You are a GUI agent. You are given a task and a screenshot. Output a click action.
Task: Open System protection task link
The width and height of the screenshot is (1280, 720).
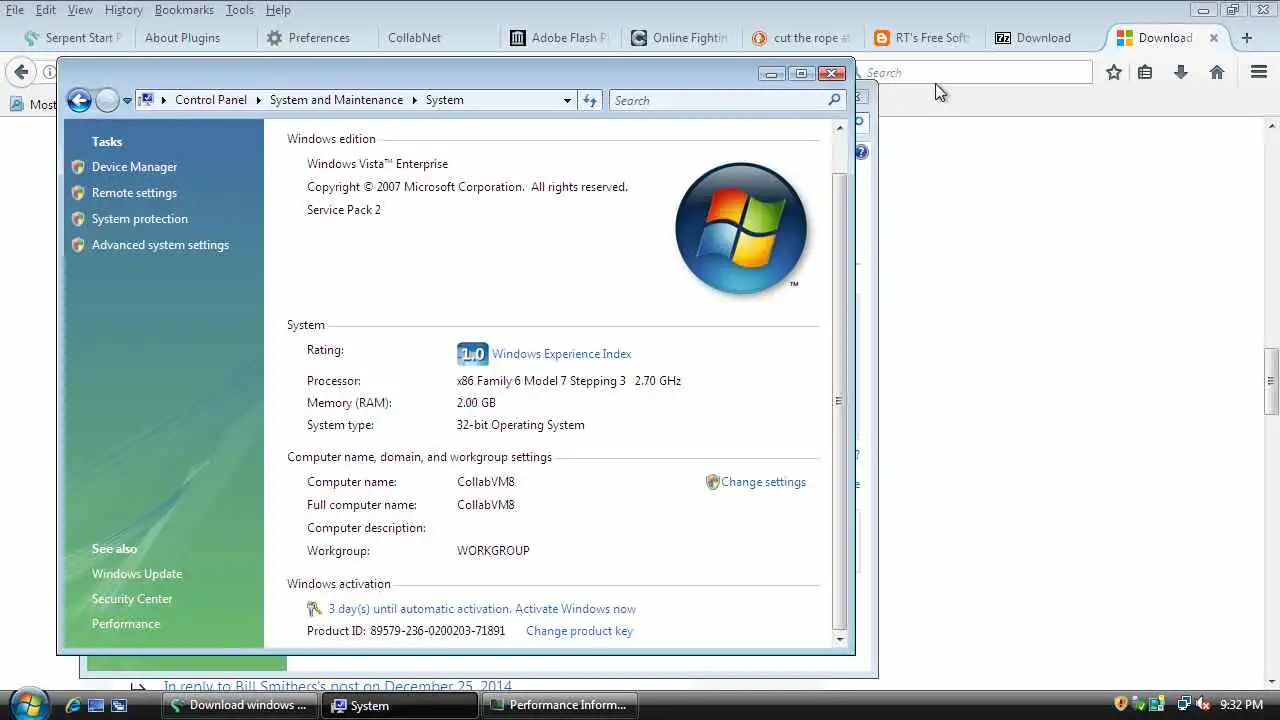(x=140, y=219)
